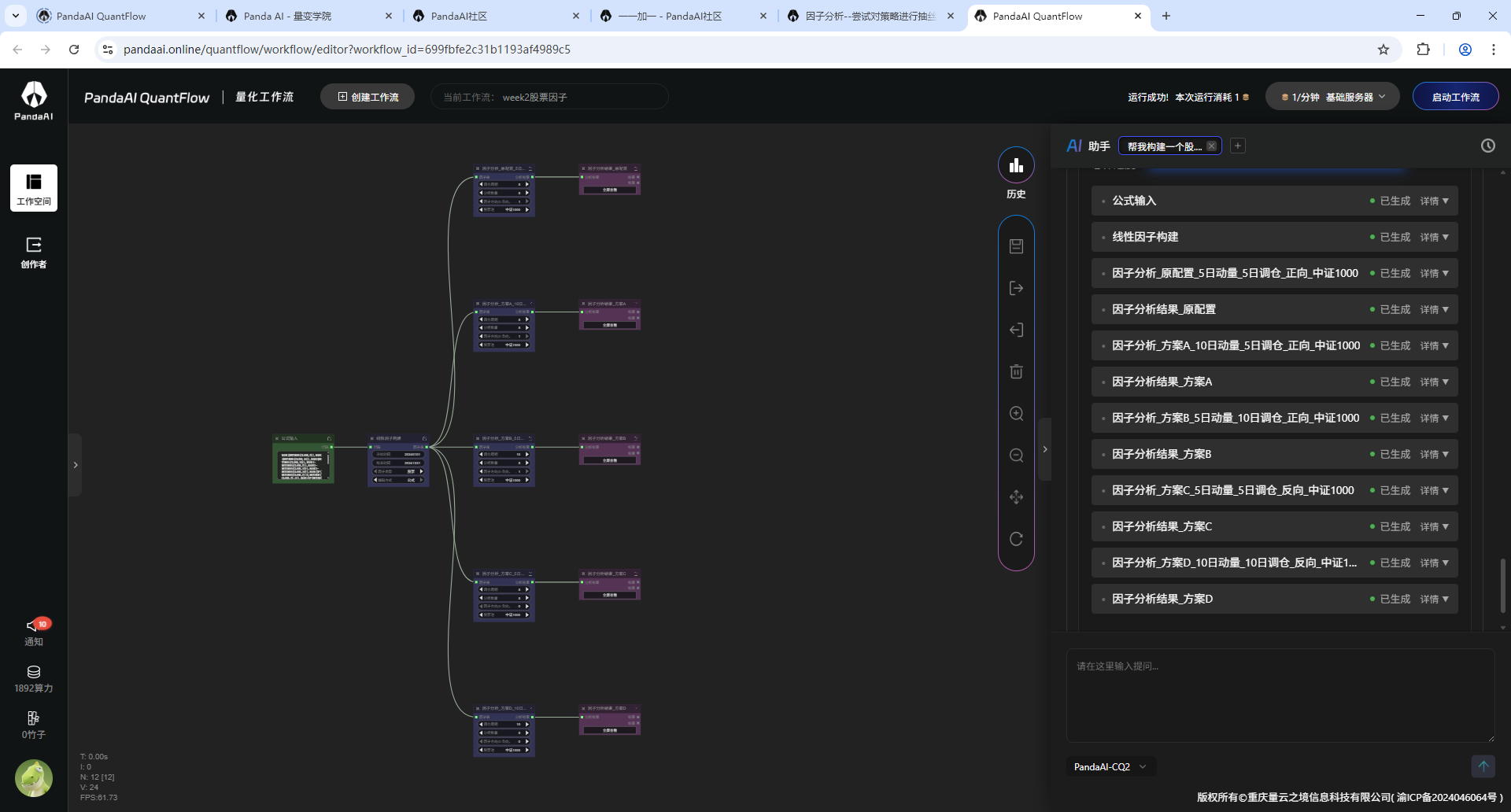Click the 因子分析_方案A_10日动量_5日调仓_正向_中证1000 row

pos(1274,345)
